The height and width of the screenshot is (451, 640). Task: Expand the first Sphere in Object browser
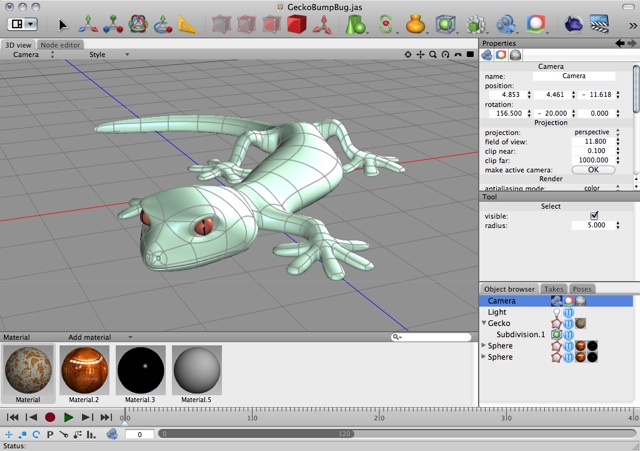(485, 345)
